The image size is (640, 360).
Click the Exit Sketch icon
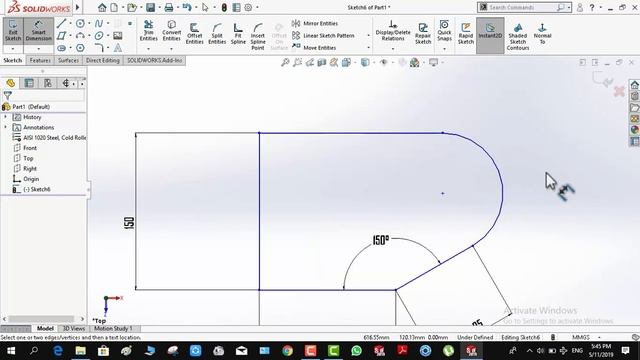tap(13, 31)
